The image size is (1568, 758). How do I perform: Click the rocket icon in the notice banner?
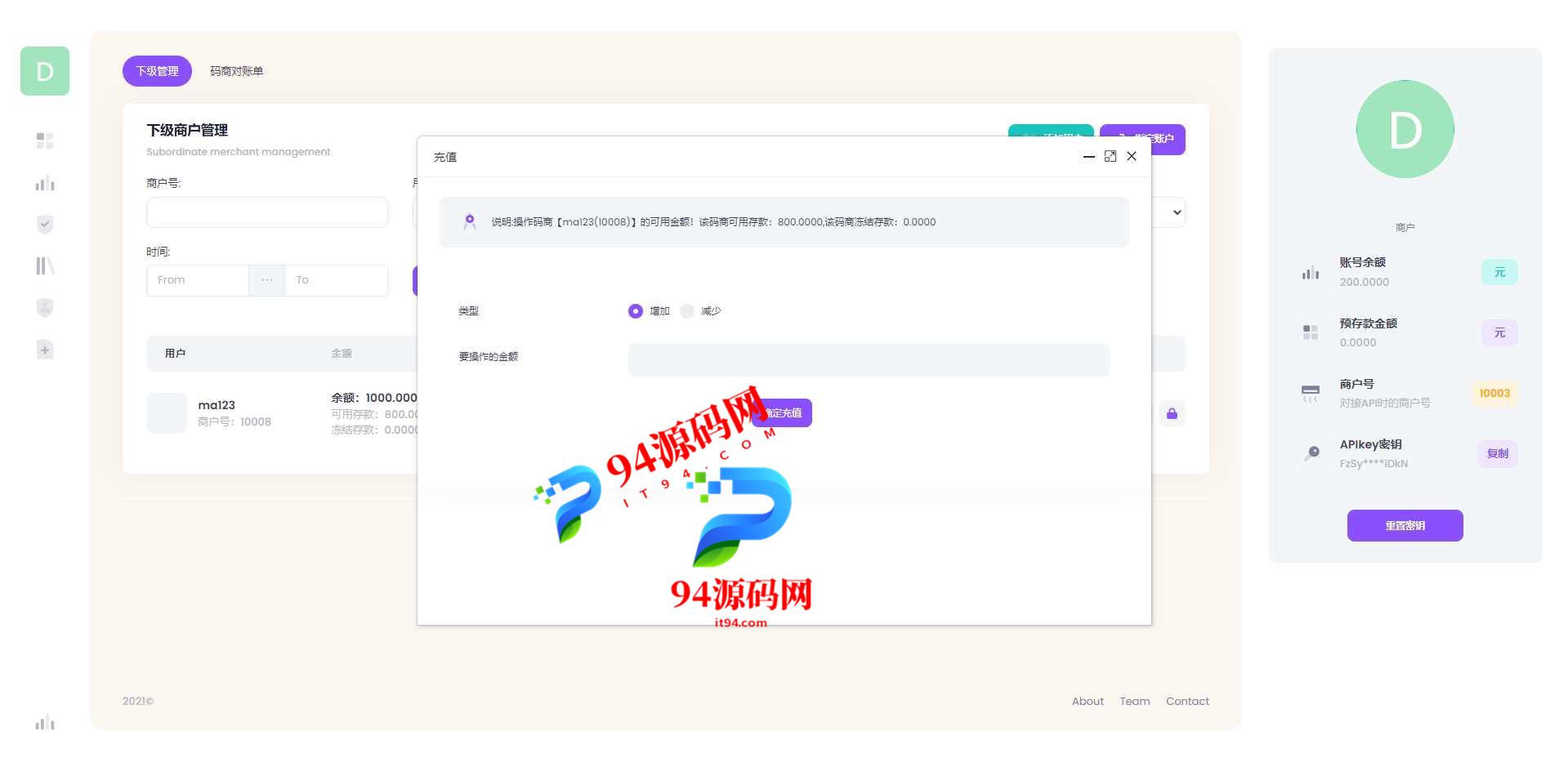click(470, 221)
